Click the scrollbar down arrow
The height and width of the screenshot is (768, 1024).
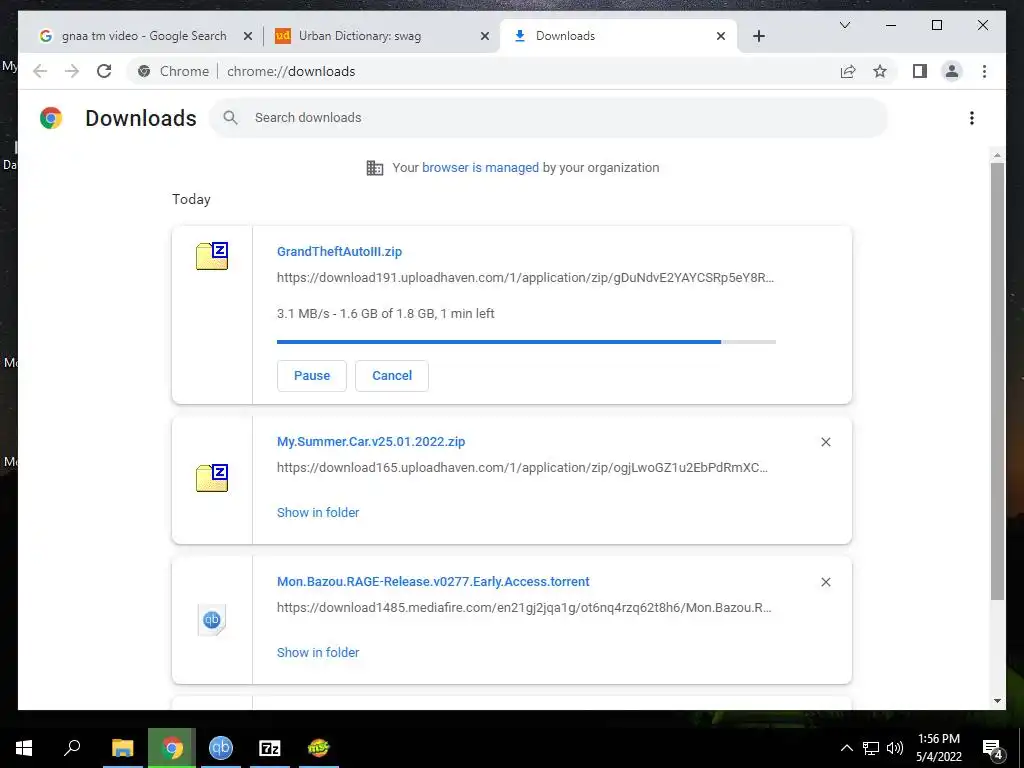[997, 701]
